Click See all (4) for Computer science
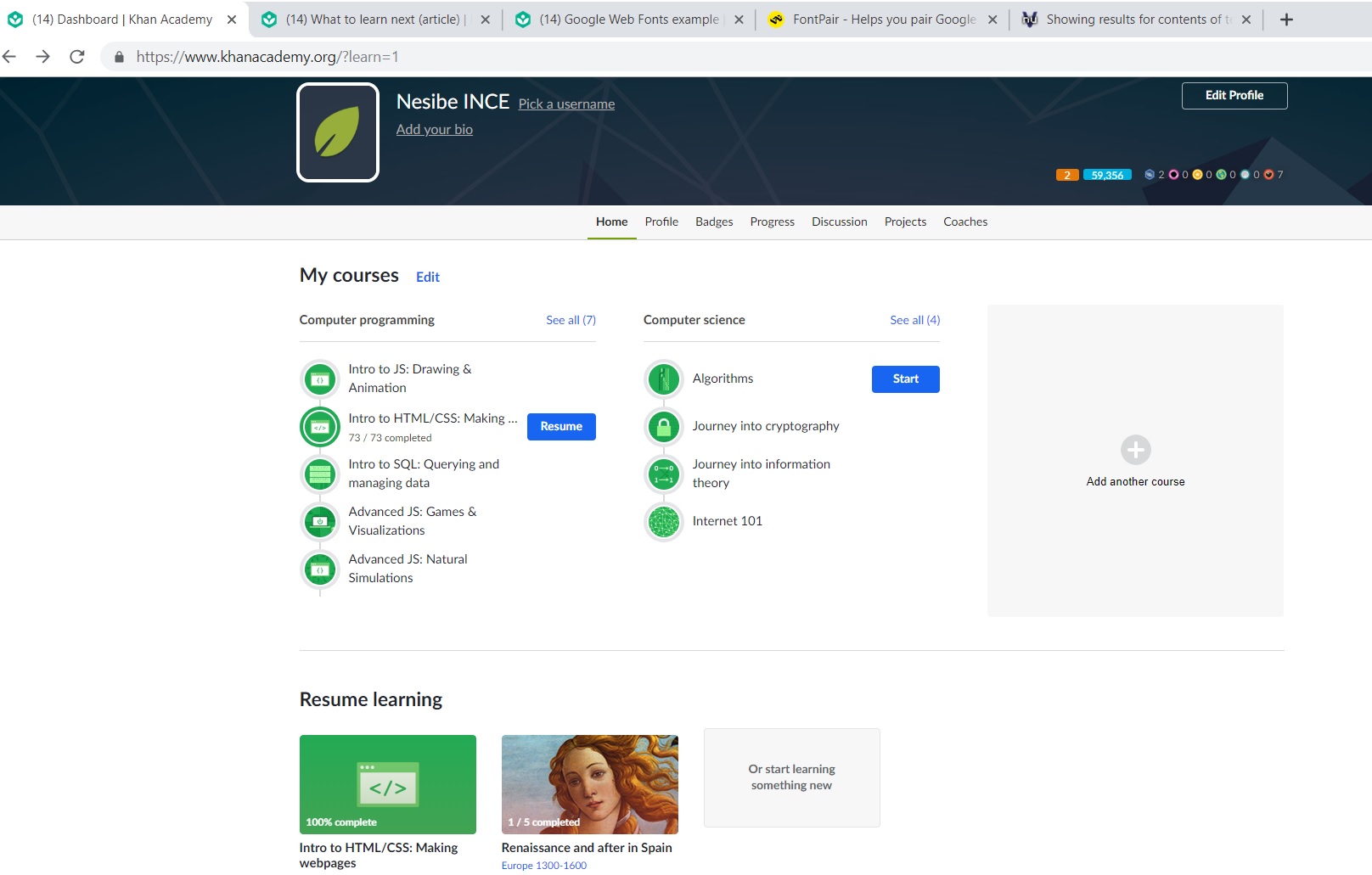1372x875 pixels. tap(915, 320)
